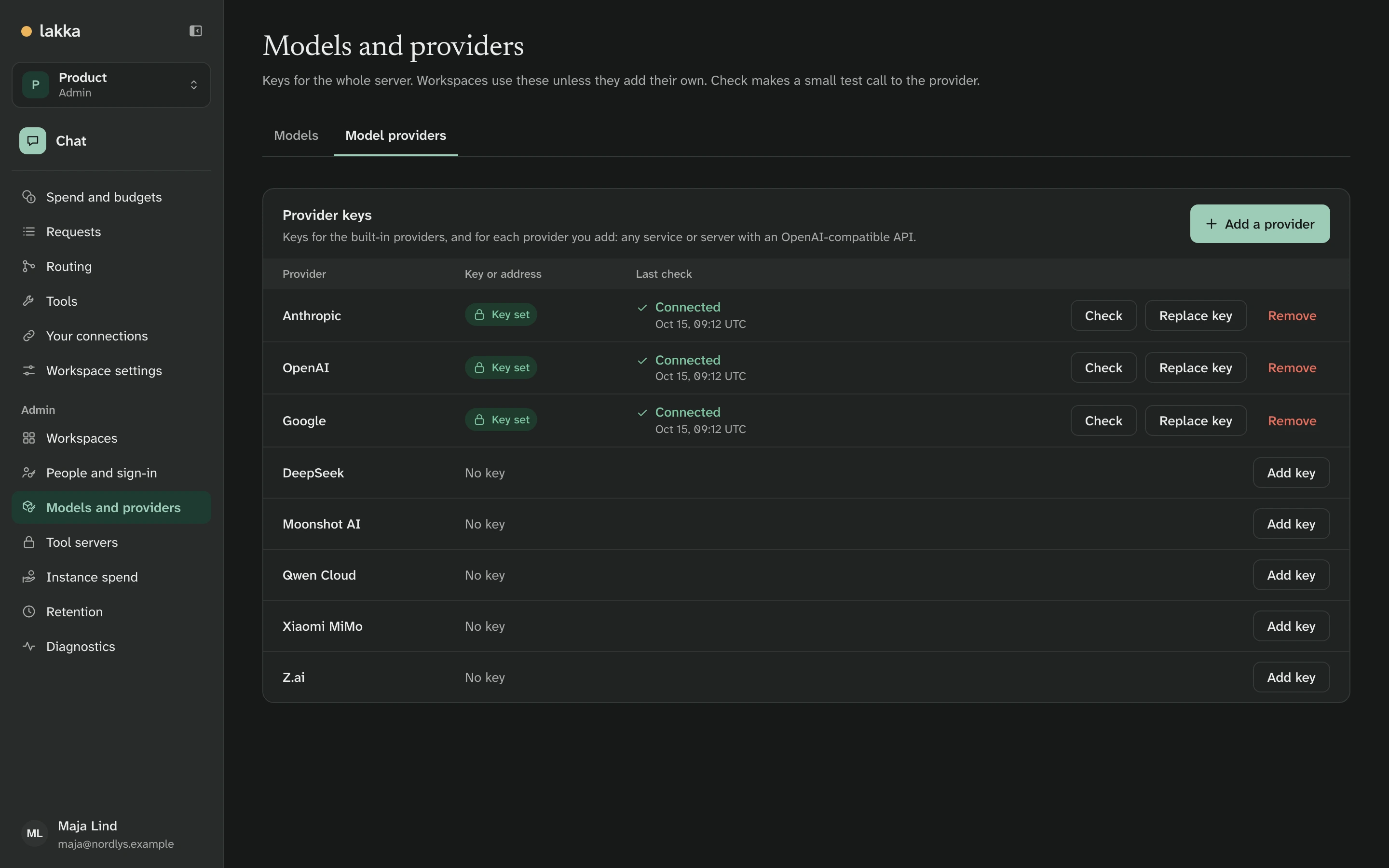
Task: Open the Chat speech bubble icon
Action: pos(33,141)
